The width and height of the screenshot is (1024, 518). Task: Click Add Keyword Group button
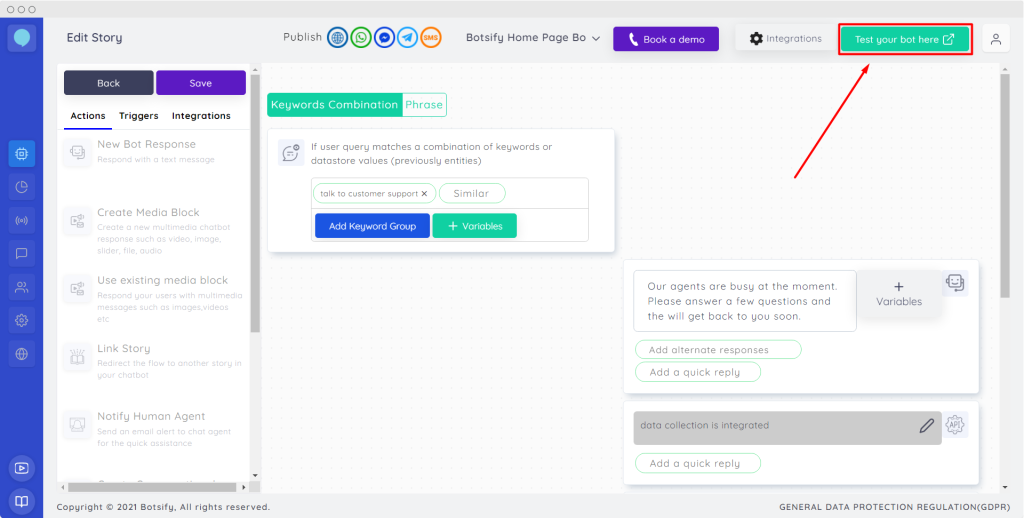(372, 226)
